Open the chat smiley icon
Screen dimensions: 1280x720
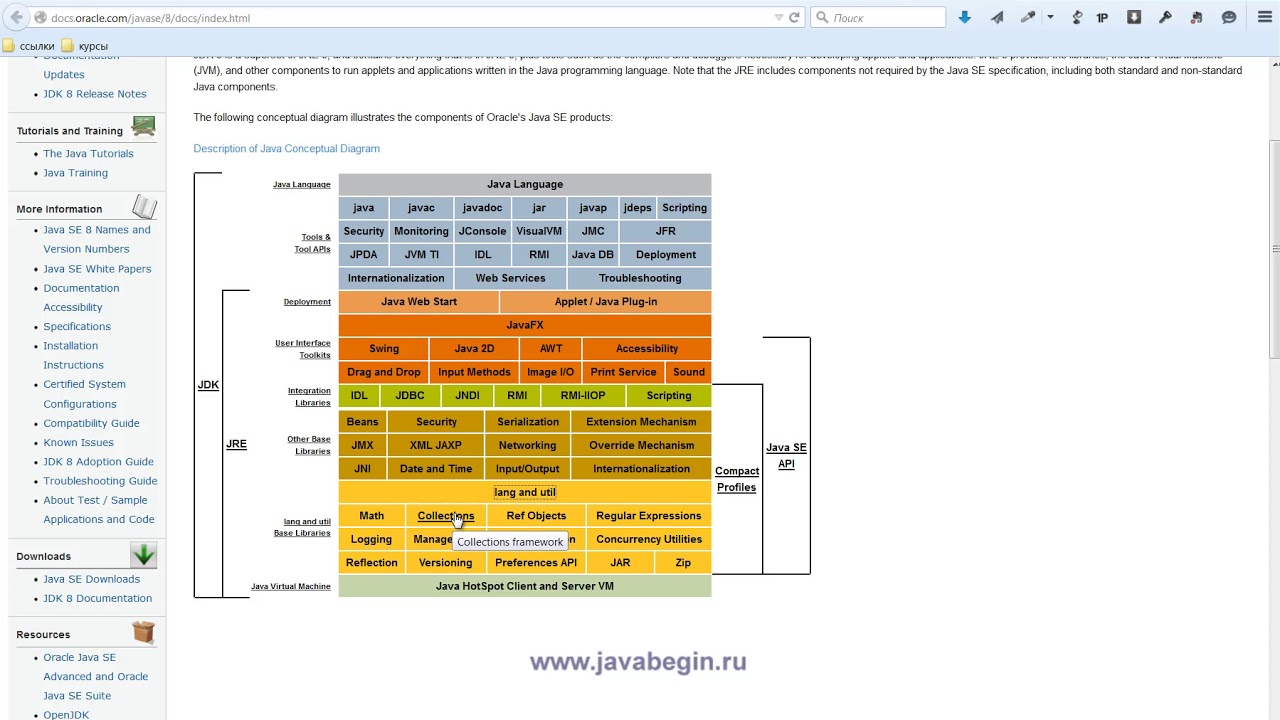[1229, 17]
